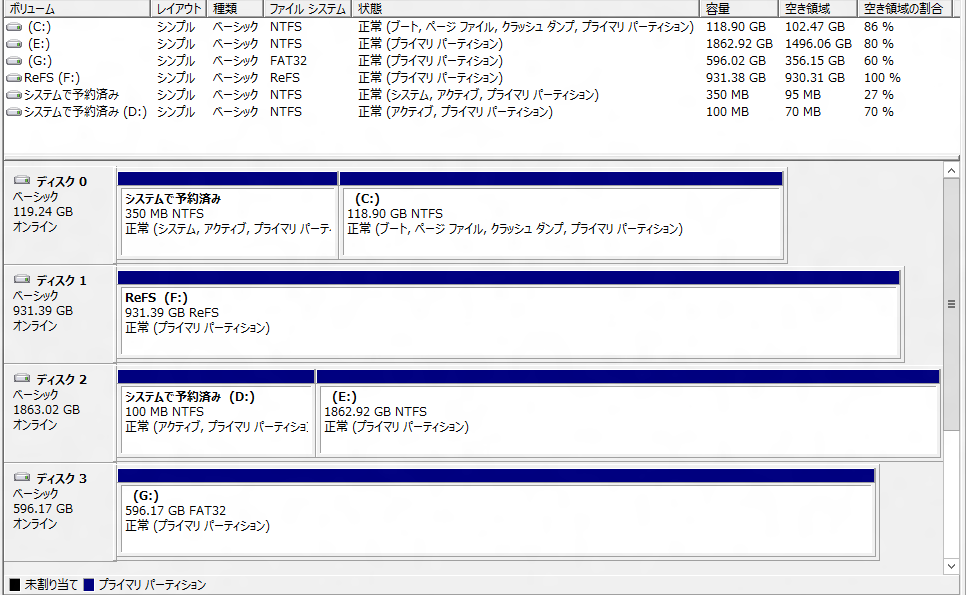Click the (C:) drive icon in volume list

click(13, 27)
